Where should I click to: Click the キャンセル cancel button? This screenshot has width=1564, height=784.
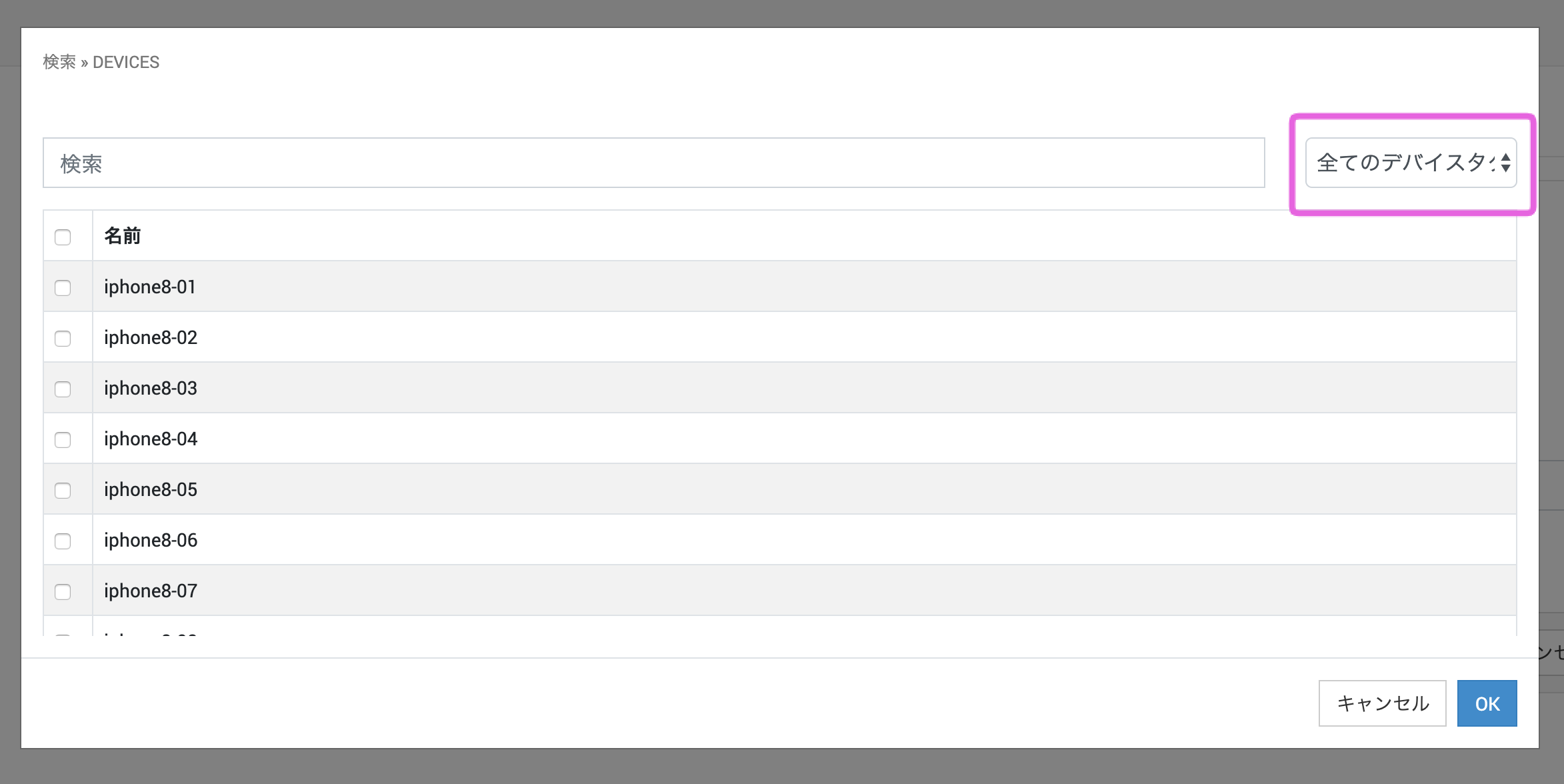(x=1382, y=703)
